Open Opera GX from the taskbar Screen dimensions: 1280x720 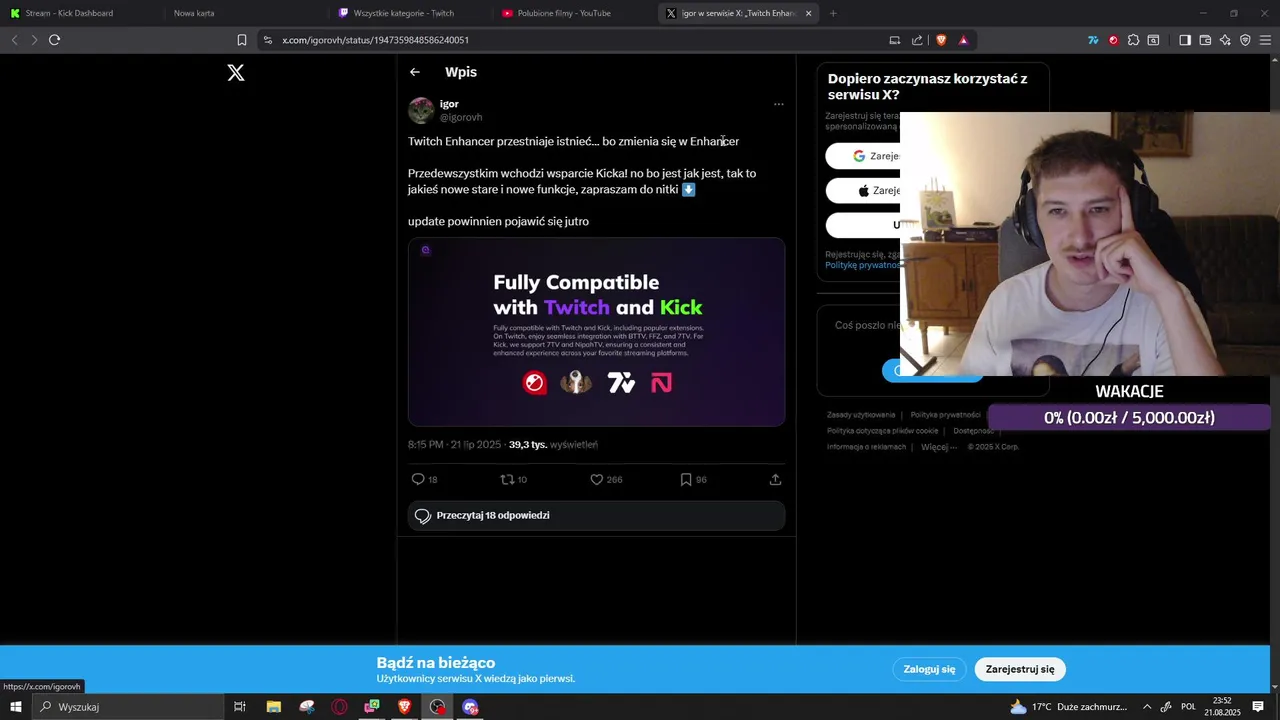(339, 707)
